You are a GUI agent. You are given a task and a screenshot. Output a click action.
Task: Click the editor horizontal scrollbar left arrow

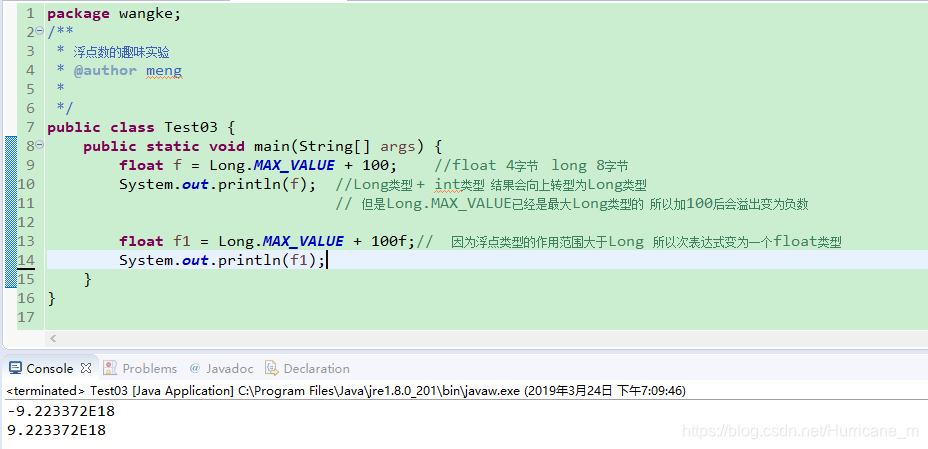point(53,338)
